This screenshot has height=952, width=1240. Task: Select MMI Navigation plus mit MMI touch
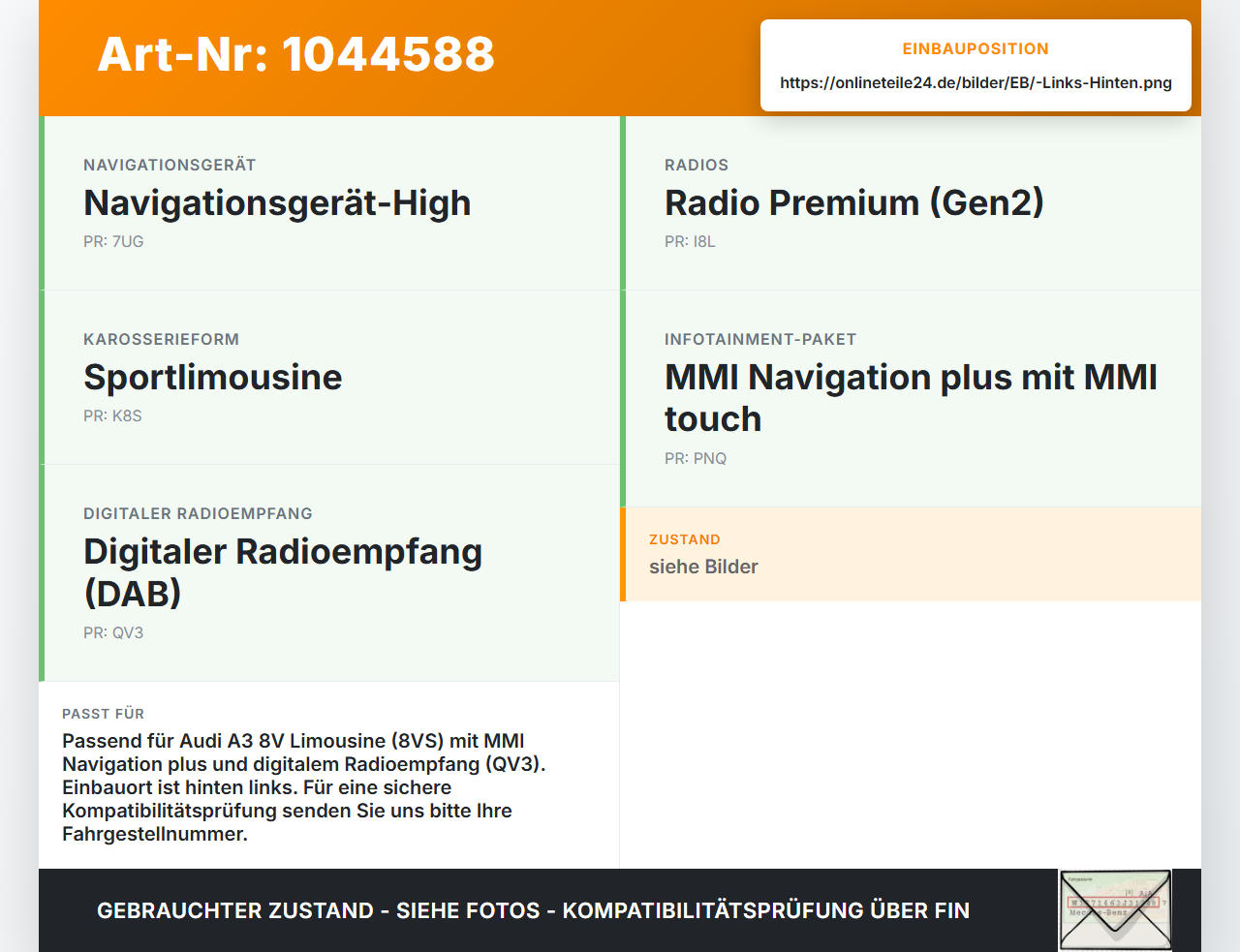(x=911, y=398)
